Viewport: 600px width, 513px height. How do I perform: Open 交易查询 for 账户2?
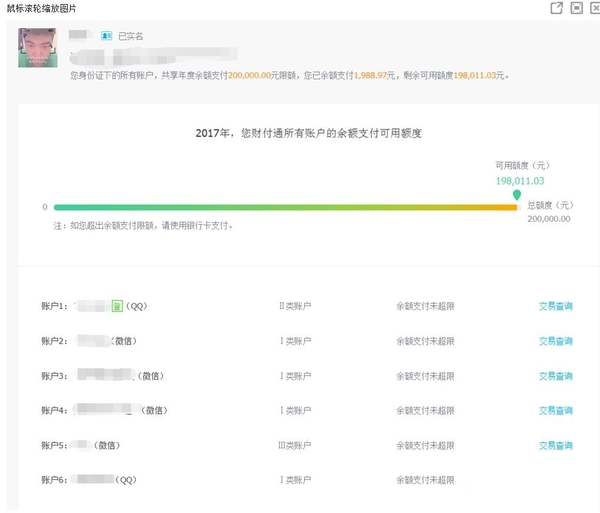pos(556,341)
